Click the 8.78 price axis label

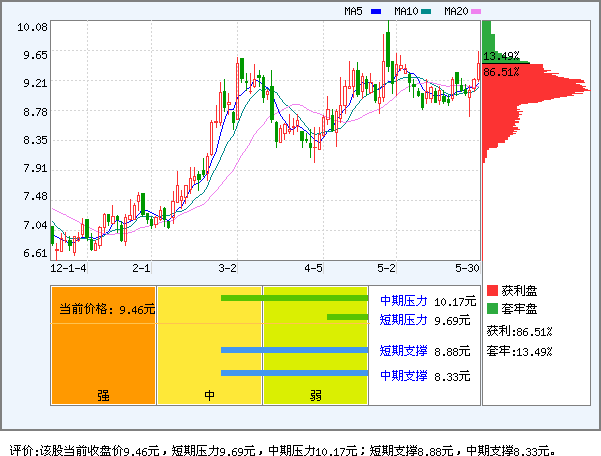(35, 112)
